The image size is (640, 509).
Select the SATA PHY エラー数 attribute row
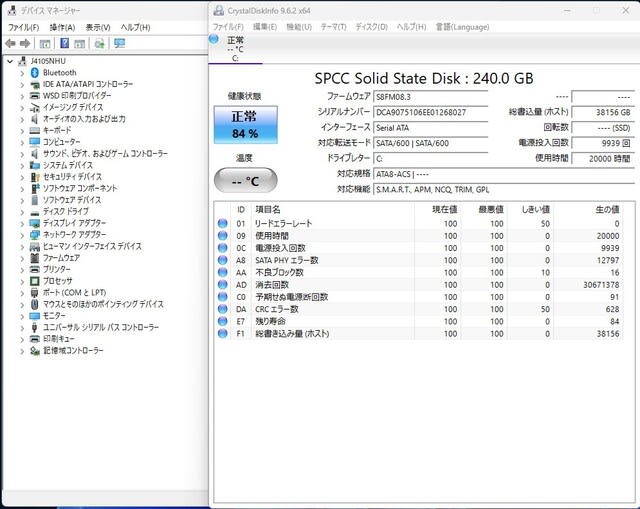[418, 260]
